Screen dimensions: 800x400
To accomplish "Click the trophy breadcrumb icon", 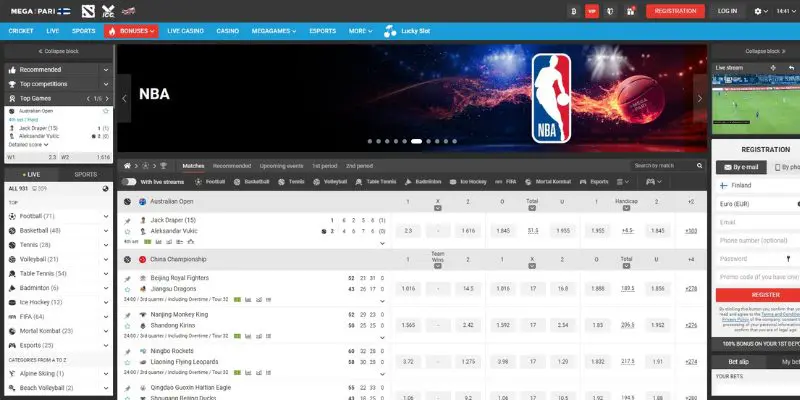I will tap(163, 166).
